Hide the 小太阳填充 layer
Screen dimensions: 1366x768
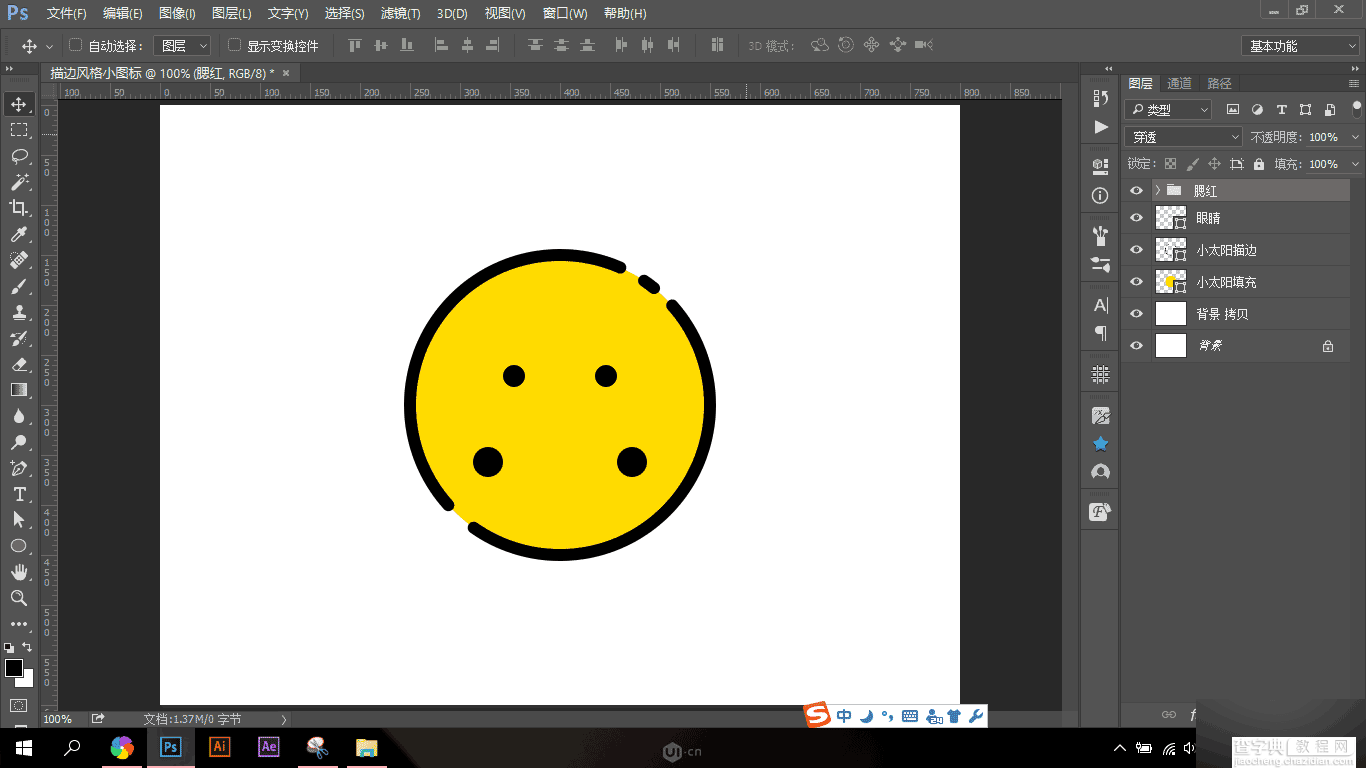coord(1136,282)
